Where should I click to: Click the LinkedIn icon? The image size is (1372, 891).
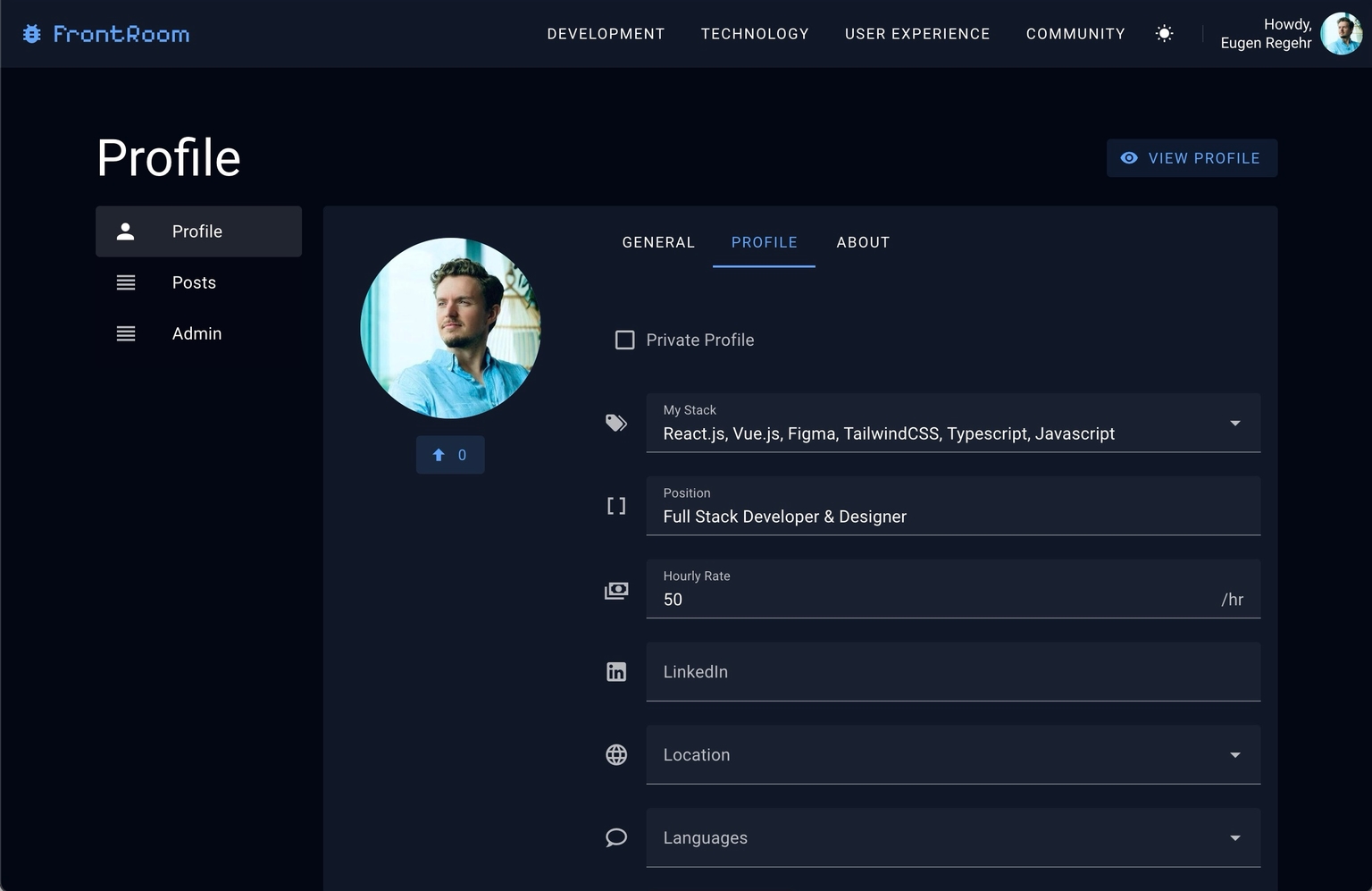pos(616,672)
